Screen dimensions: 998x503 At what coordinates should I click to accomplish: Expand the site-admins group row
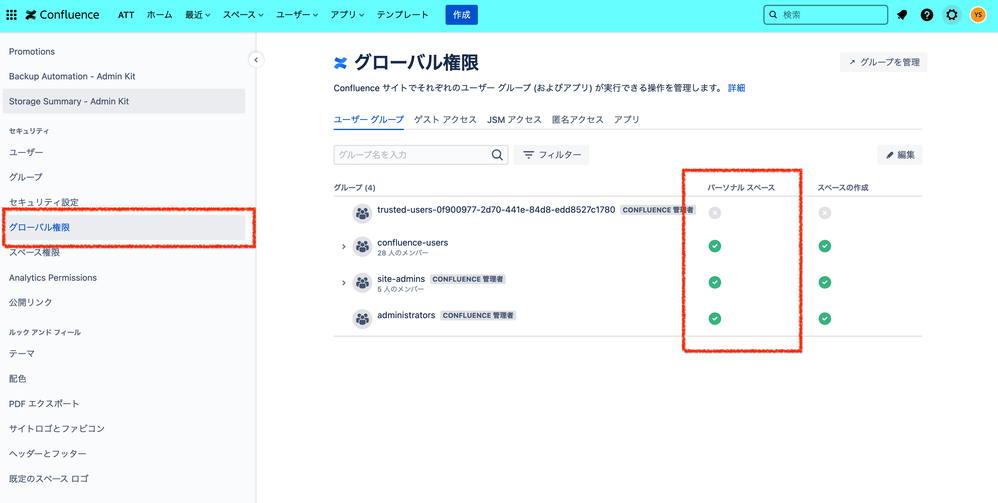[344, 283]
